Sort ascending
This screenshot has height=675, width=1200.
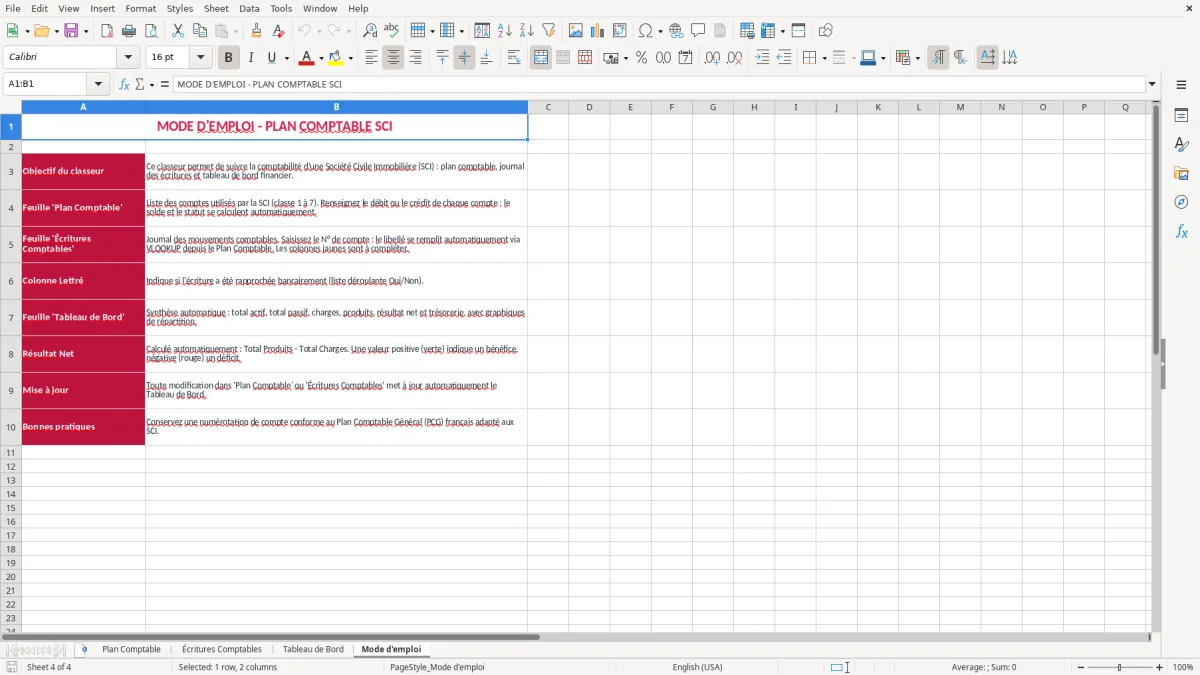(x=505, y=31)
